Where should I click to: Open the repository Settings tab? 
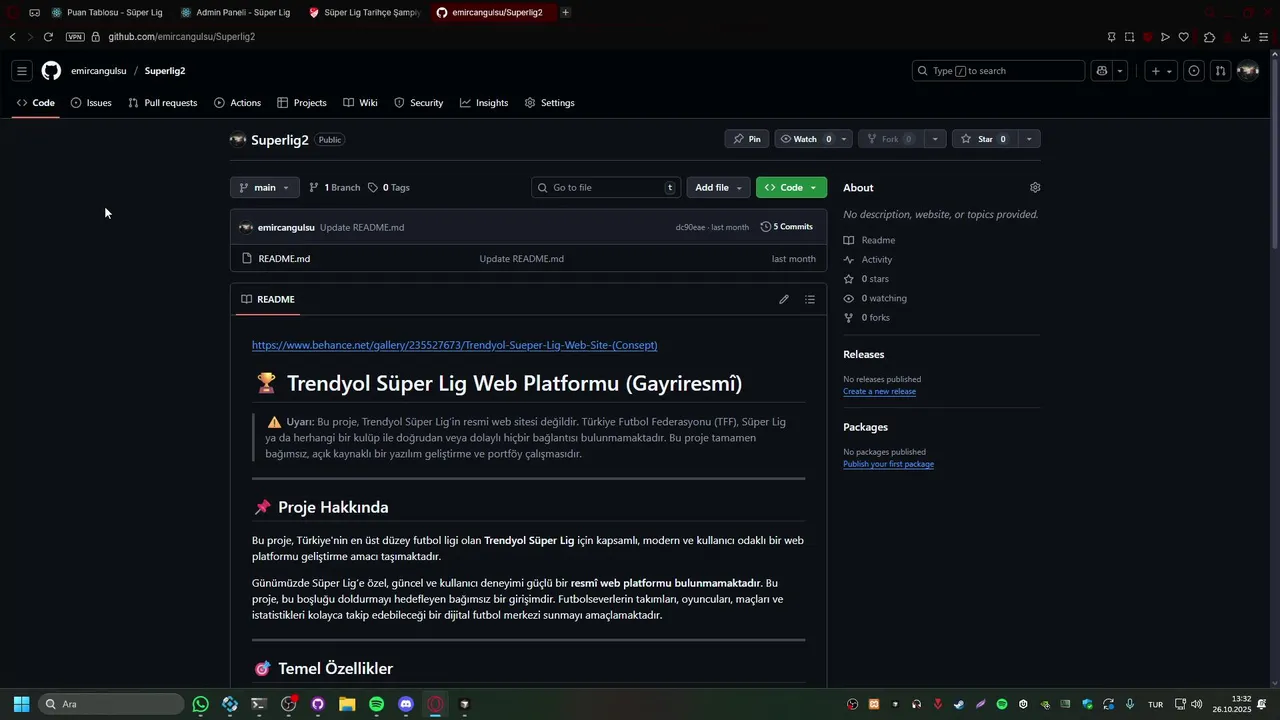[550, 103]
